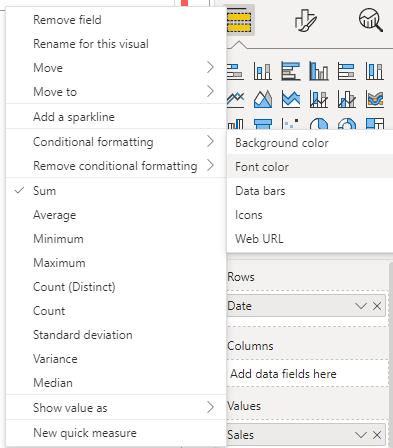Select the 100% stacked bar chart visual
393x448 pixels.
(347, 71)
